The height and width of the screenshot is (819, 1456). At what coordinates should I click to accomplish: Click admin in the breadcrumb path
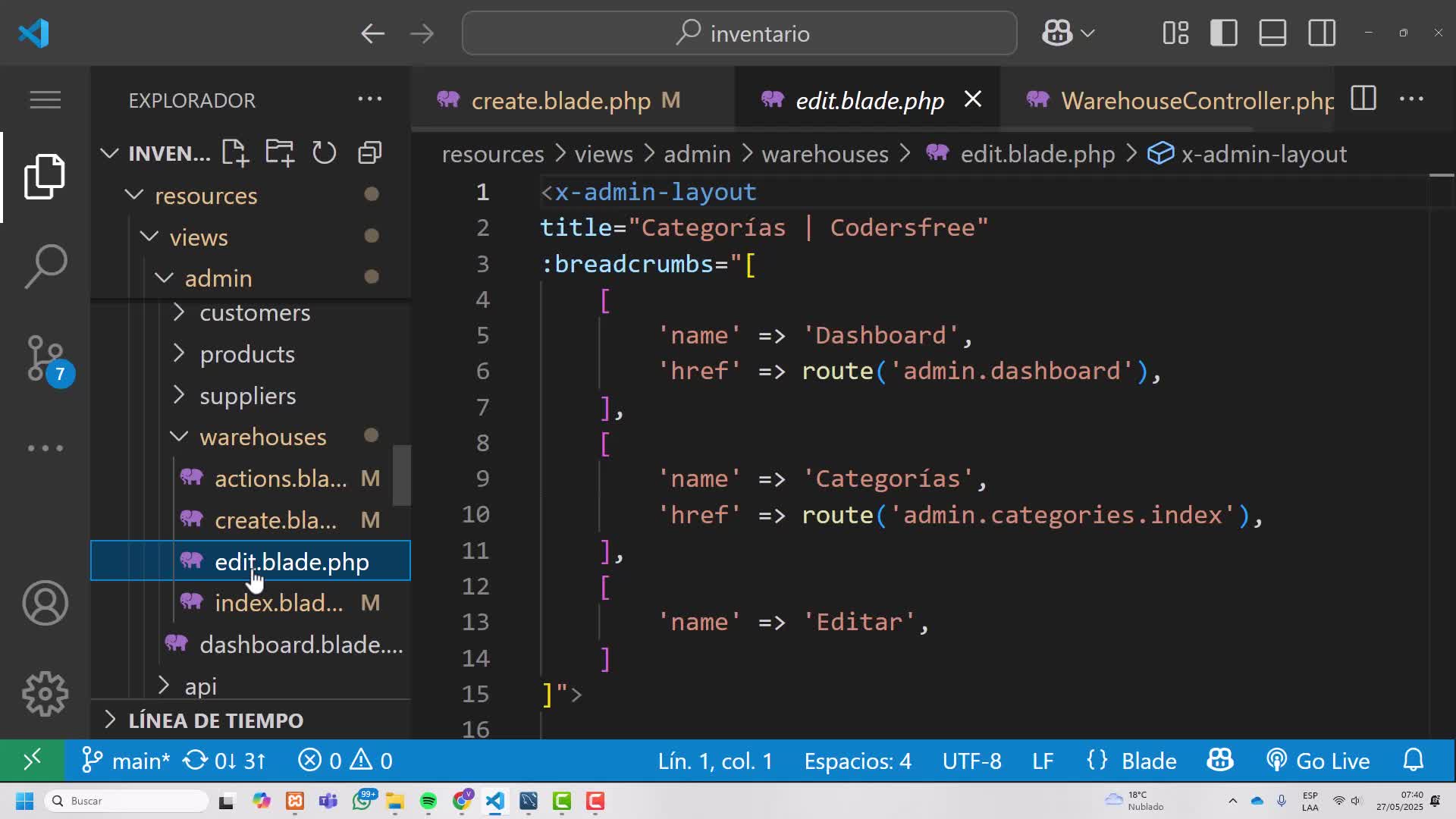point(697,154)
